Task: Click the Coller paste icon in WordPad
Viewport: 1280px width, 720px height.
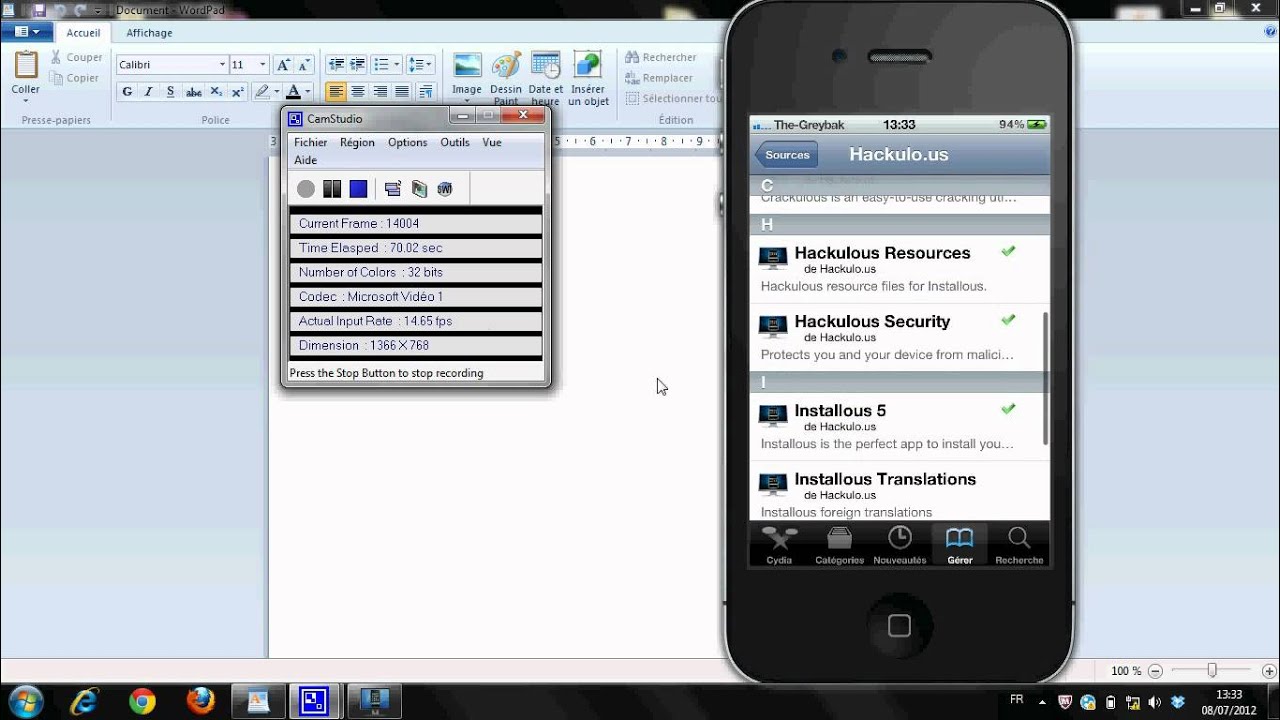Action: tap(26, 65)
